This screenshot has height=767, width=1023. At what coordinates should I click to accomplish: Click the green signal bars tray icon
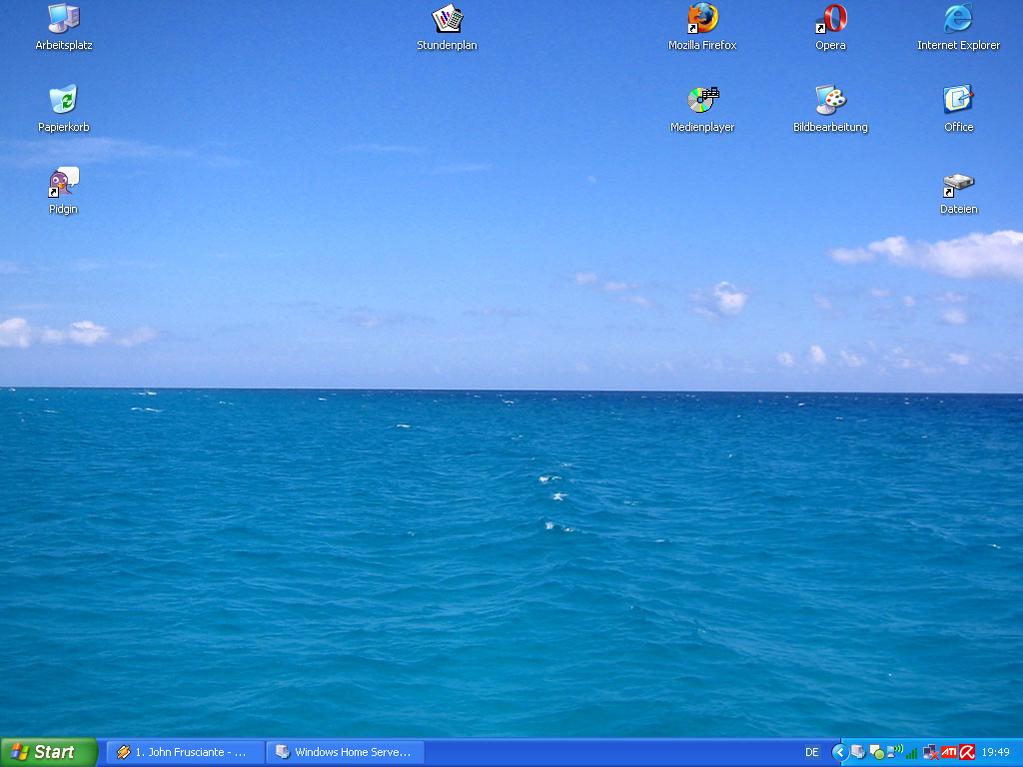[x=912, y=752]
